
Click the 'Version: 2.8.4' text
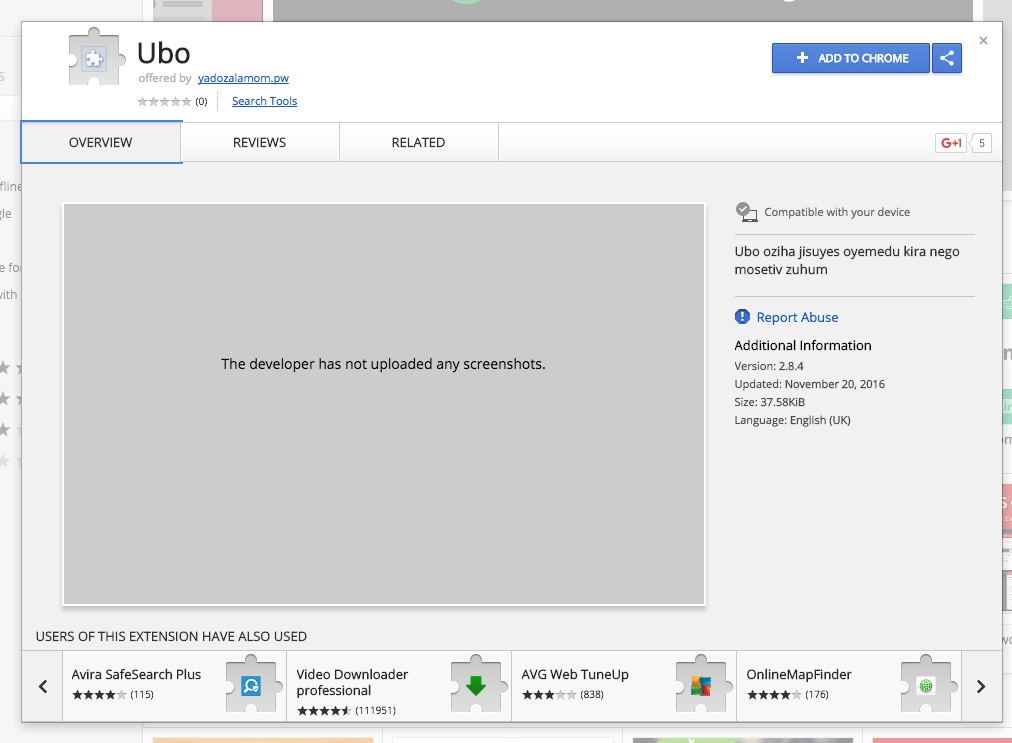pos(769,366)
